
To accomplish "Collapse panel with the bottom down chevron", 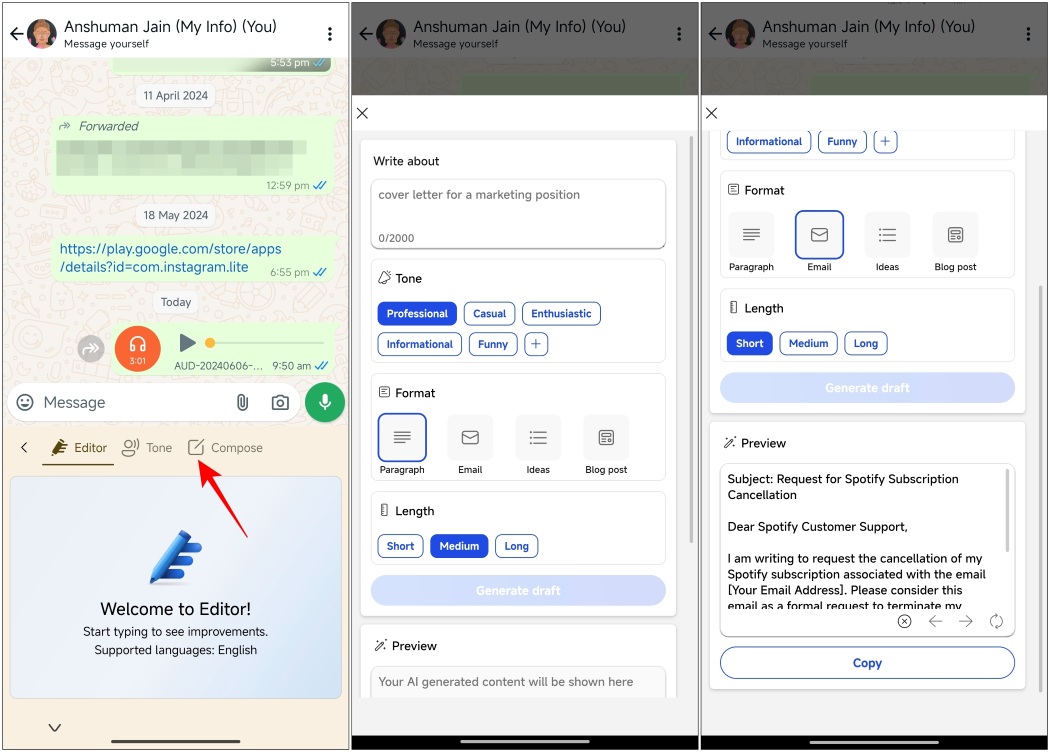I will (x=55, y=728).
